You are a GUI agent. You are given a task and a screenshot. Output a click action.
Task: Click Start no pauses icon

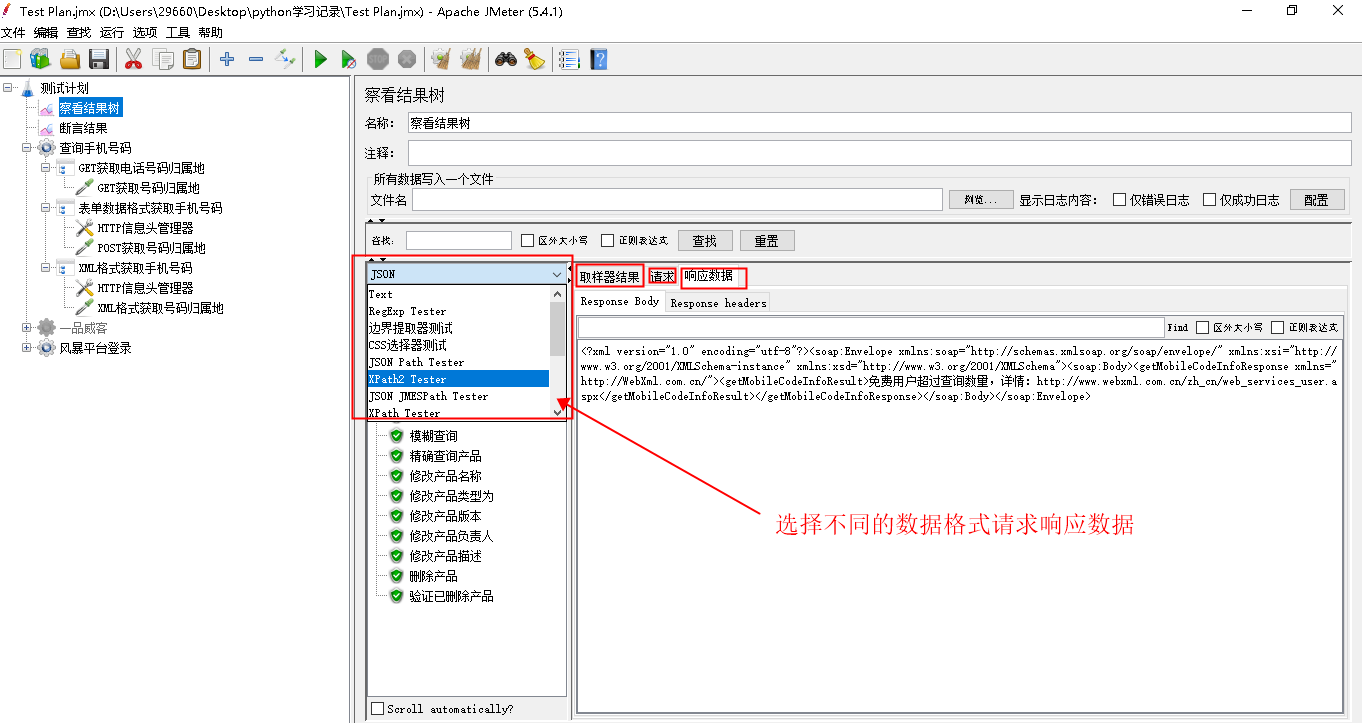[348, 60]
